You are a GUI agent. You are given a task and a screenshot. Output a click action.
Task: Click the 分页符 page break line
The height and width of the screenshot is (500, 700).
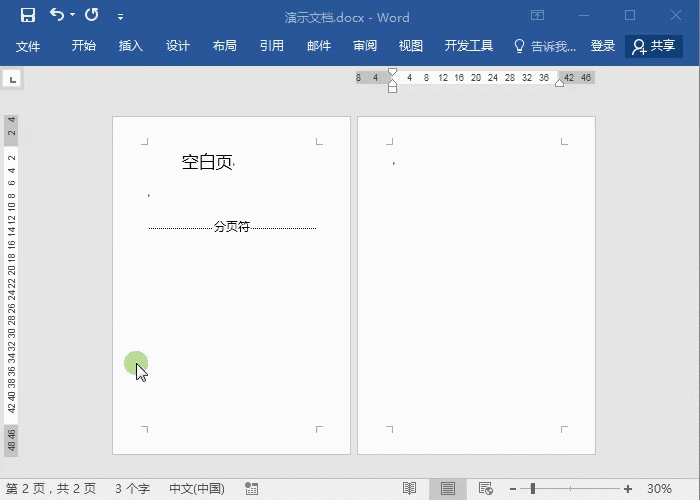232,227
